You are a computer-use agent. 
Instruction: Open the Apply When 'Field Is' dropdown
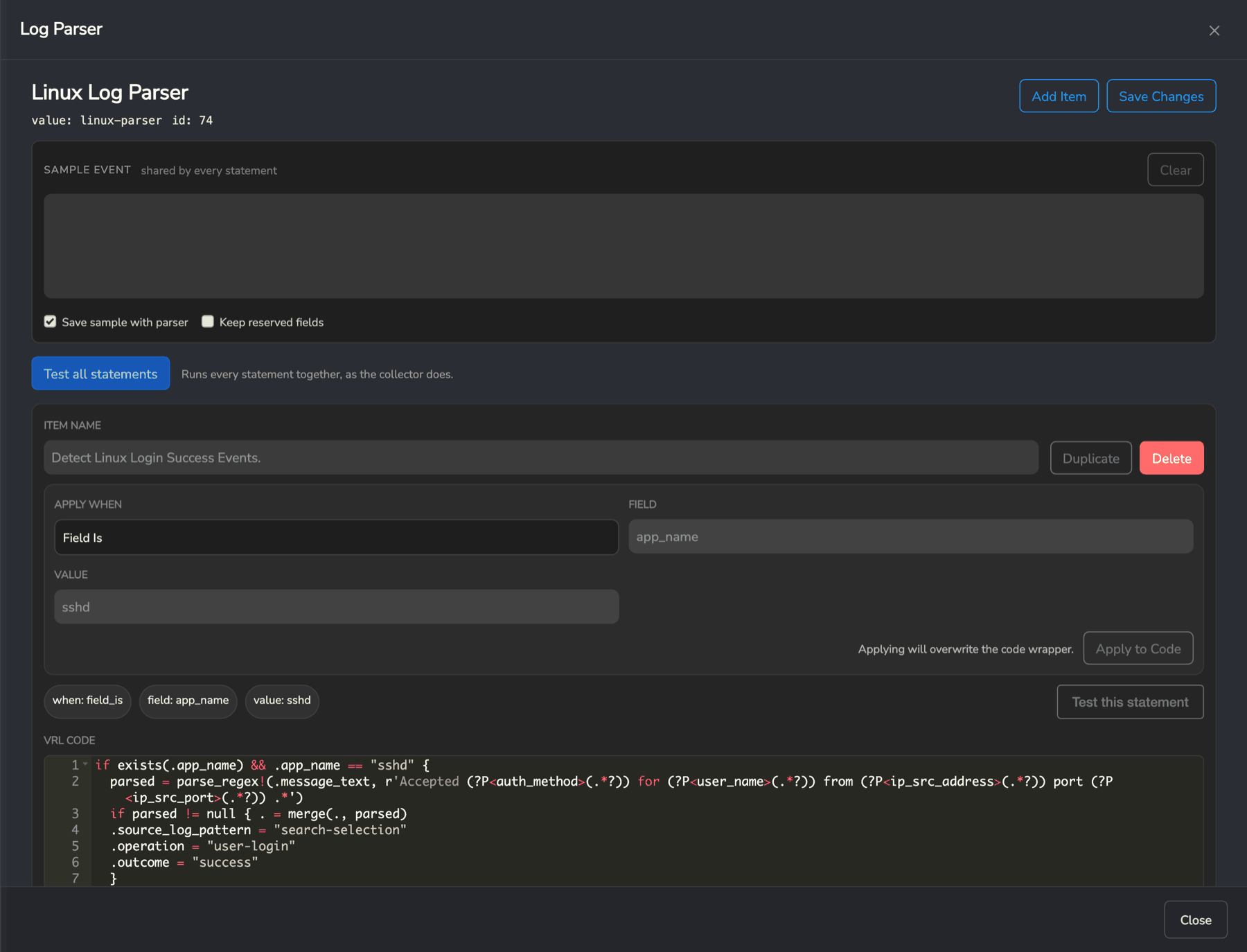pos(336,537)
